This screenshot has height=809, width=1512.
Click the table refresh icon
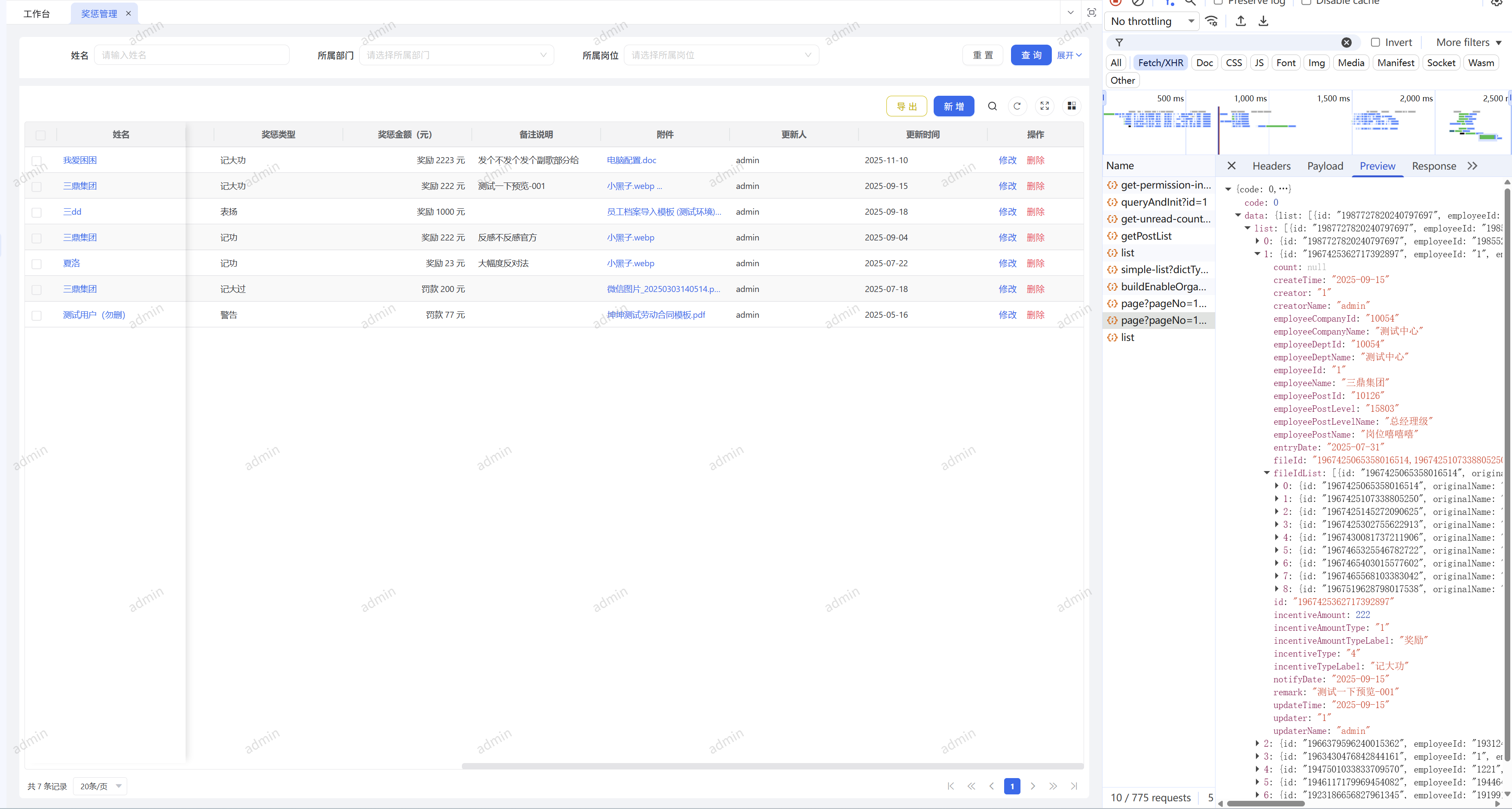pyautogui.click(x=1018, y=106)
